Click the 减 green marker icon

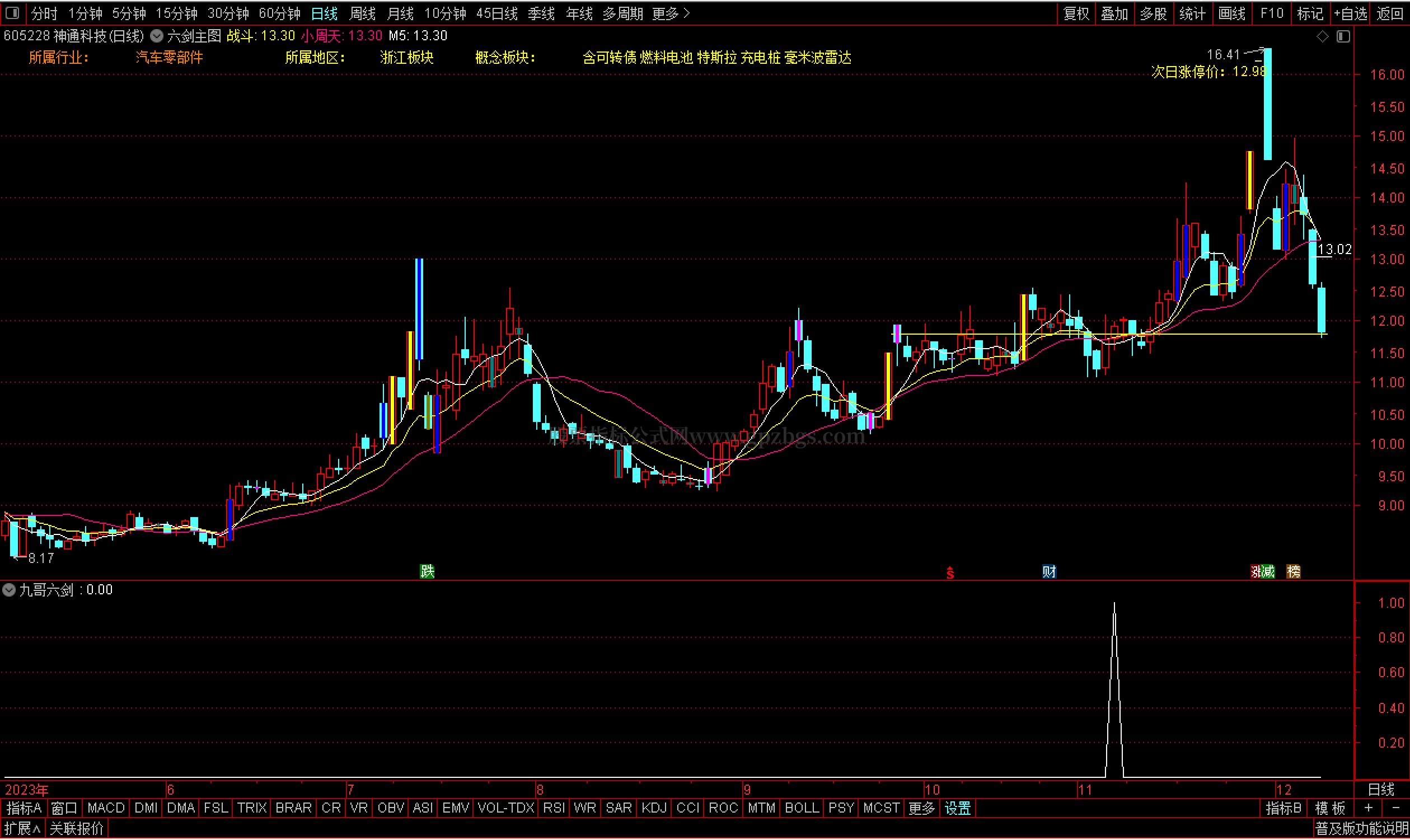click(1268, 572)
